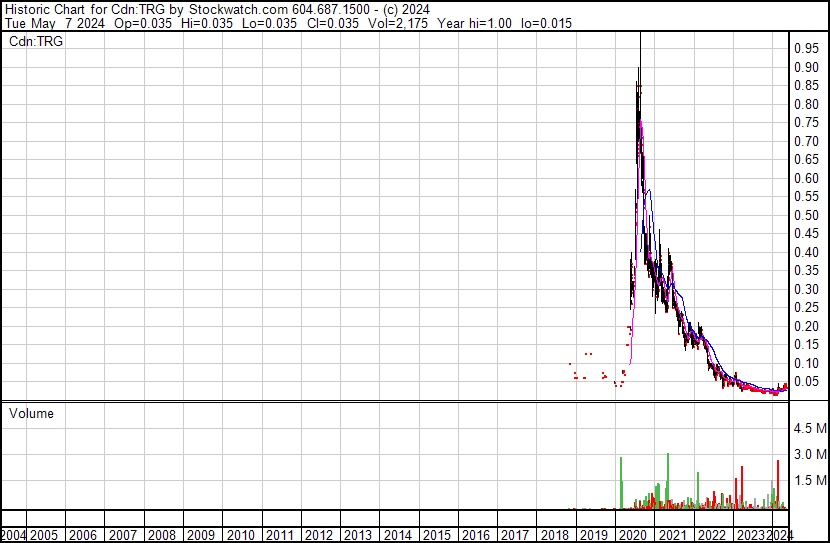
Task: Select the 3.0 M volume axis label
Action: click(x=809, y=455)
